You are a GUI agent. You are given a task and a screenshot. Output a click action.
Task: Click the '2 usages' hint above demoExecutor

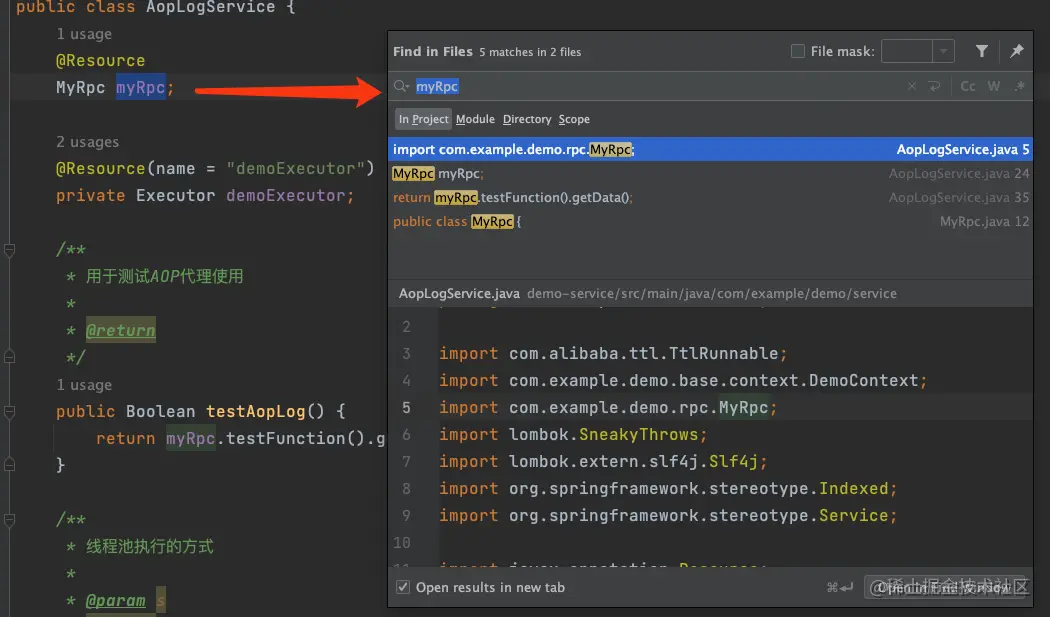pyautogui.click(x=87, y=142)
